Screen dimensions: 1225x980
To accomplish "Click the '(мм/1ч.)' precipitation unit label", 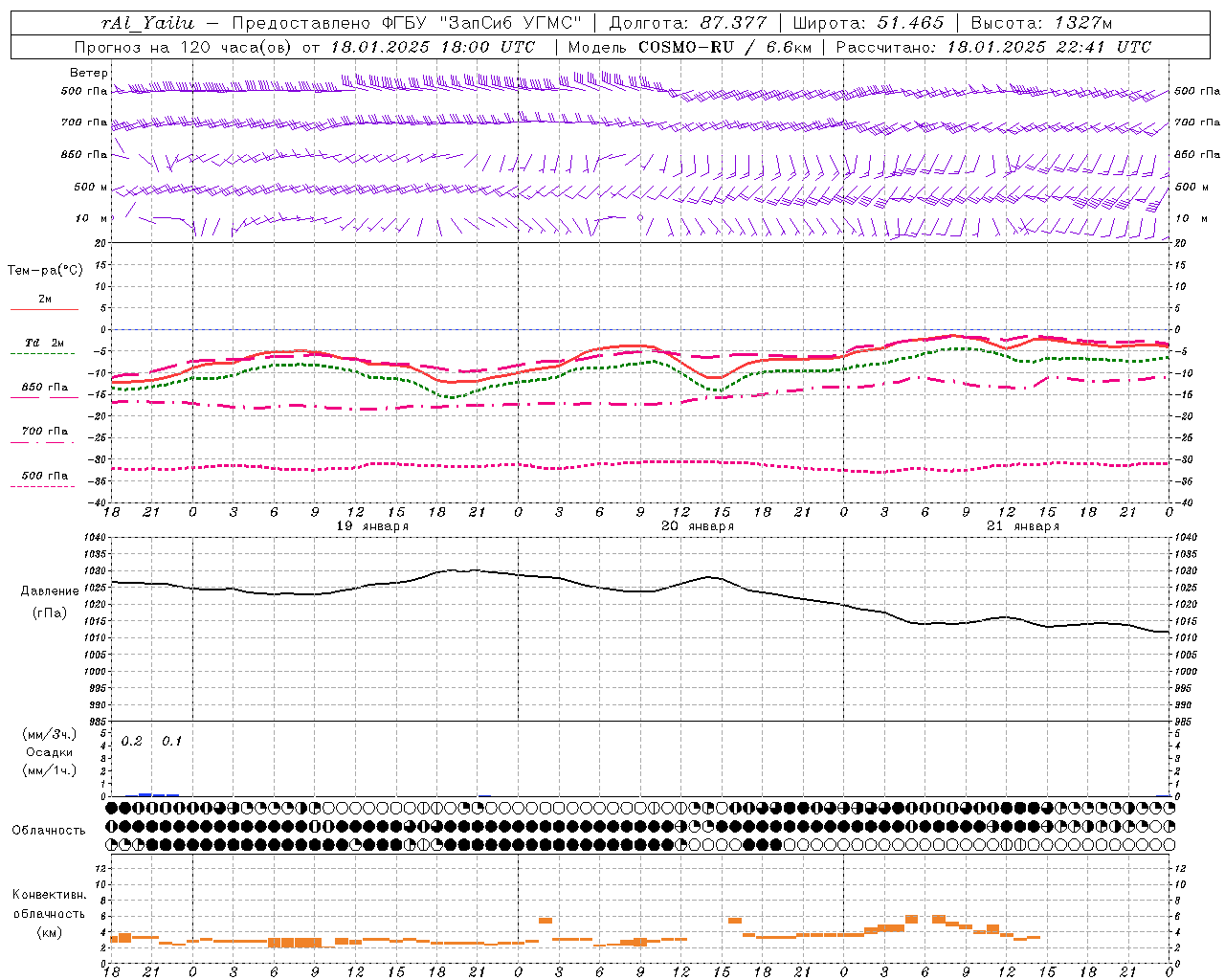I will (50, 770).
